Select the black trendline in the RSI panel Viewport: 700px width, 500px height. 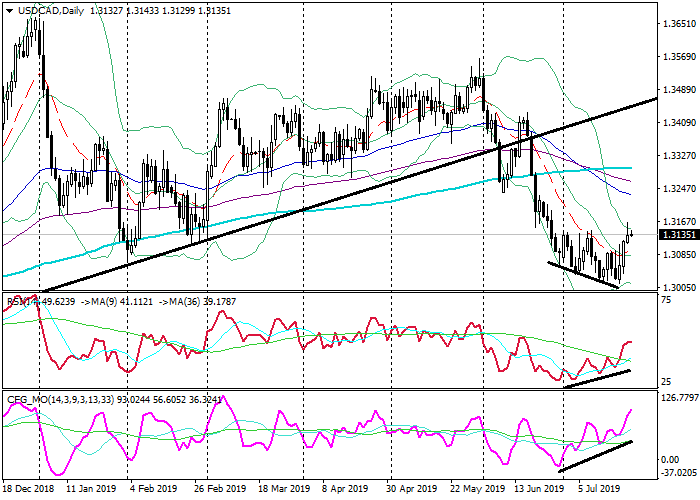coord(597,378)
